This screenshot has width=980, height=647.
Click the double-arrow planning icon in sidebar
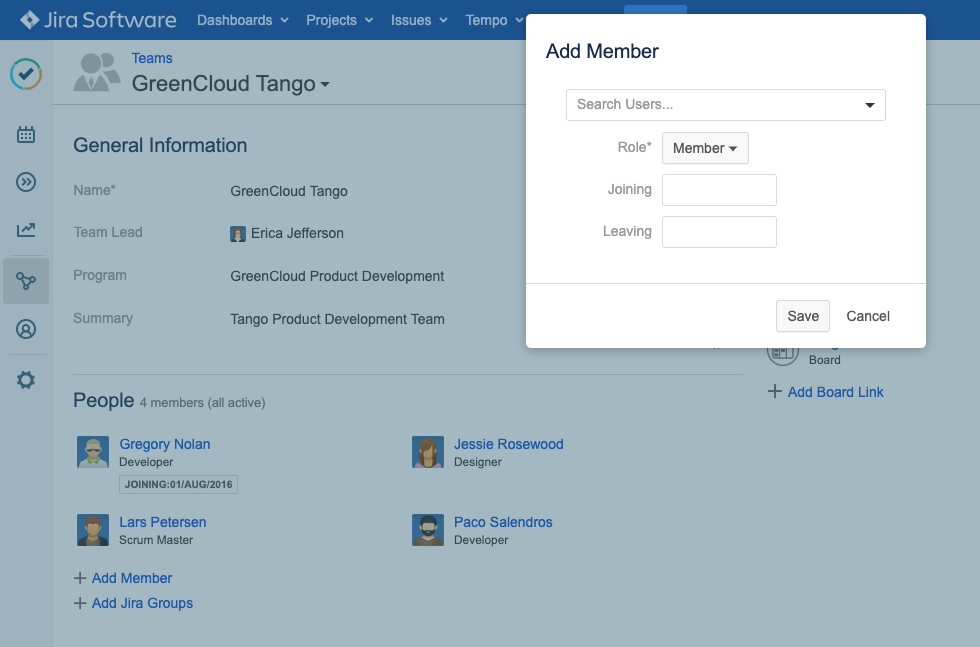pyautogui.click(x=26, y=182)
